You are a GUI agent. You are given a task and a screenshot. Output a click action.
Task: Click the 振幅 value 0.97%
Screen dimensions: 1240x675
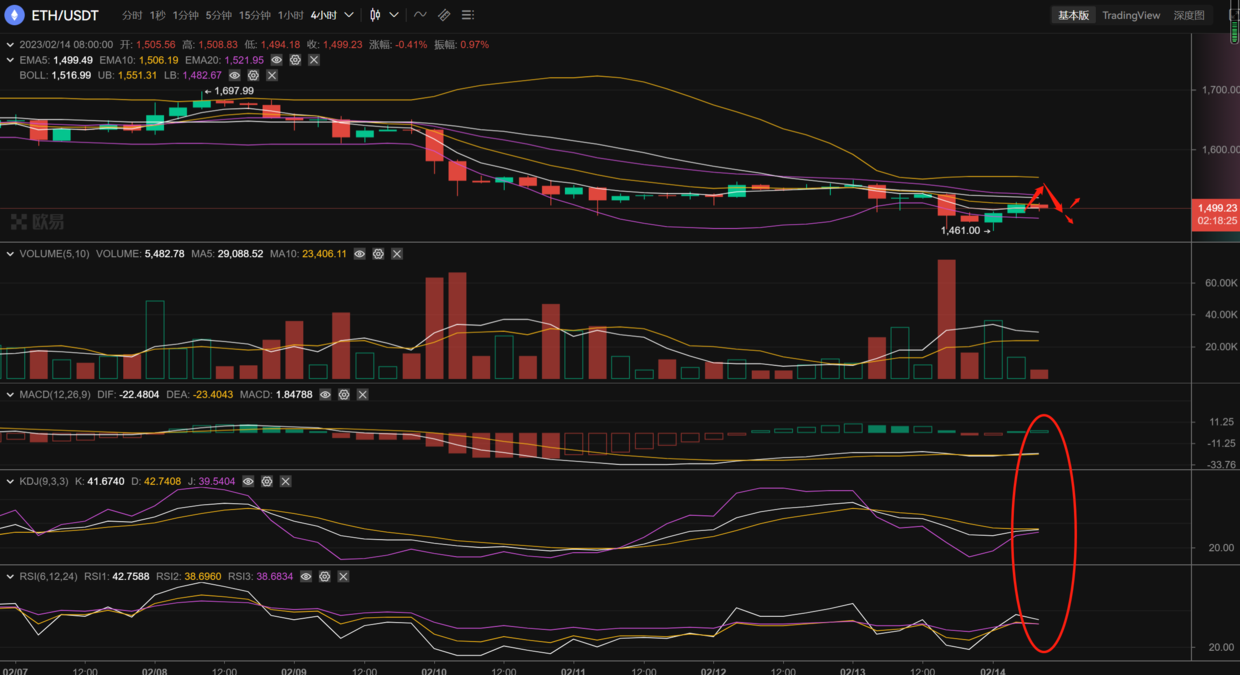475,45
